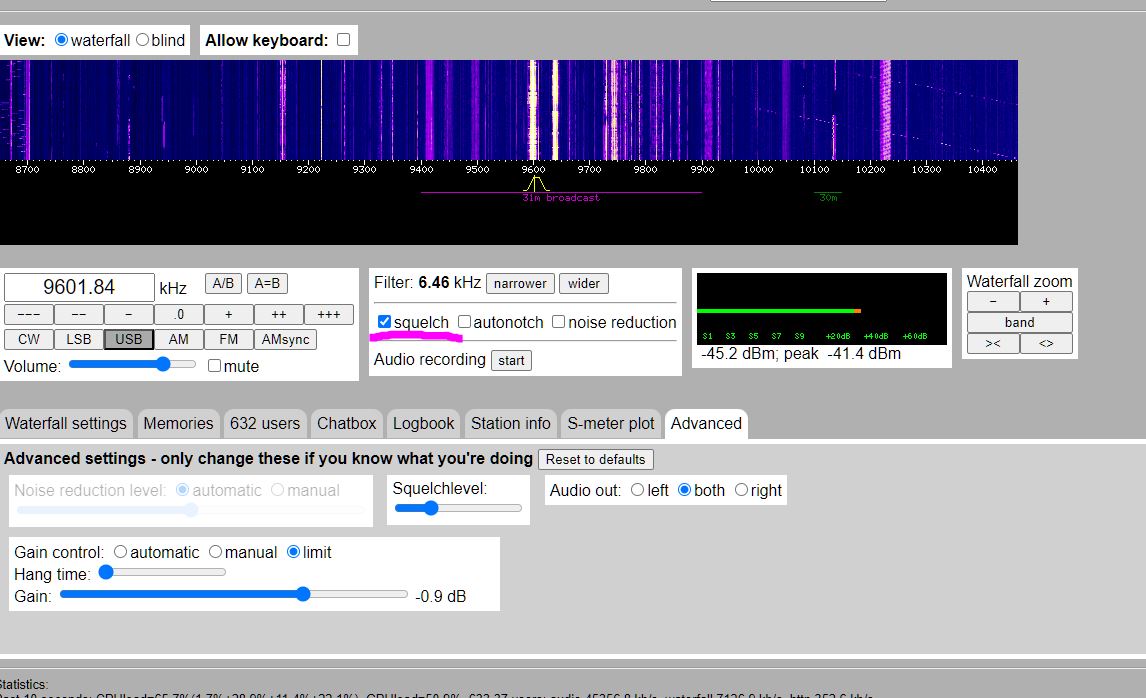Image resolution: width=1146 pixels, height=698 pixels.
Task: Click the waterfall zoom in plus button
Action: tap(1046, 302)
